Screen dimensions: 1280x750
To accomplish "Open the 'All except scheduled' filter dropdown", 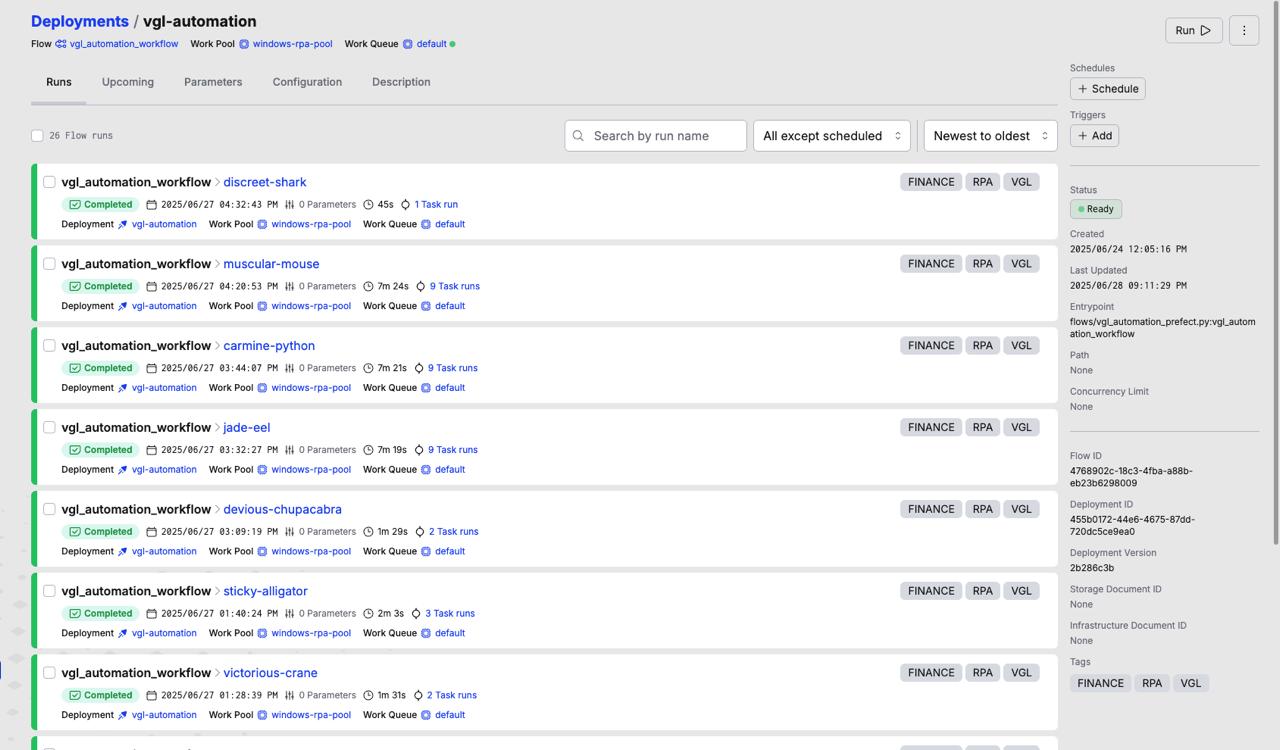I will click(x=831, y=136).
